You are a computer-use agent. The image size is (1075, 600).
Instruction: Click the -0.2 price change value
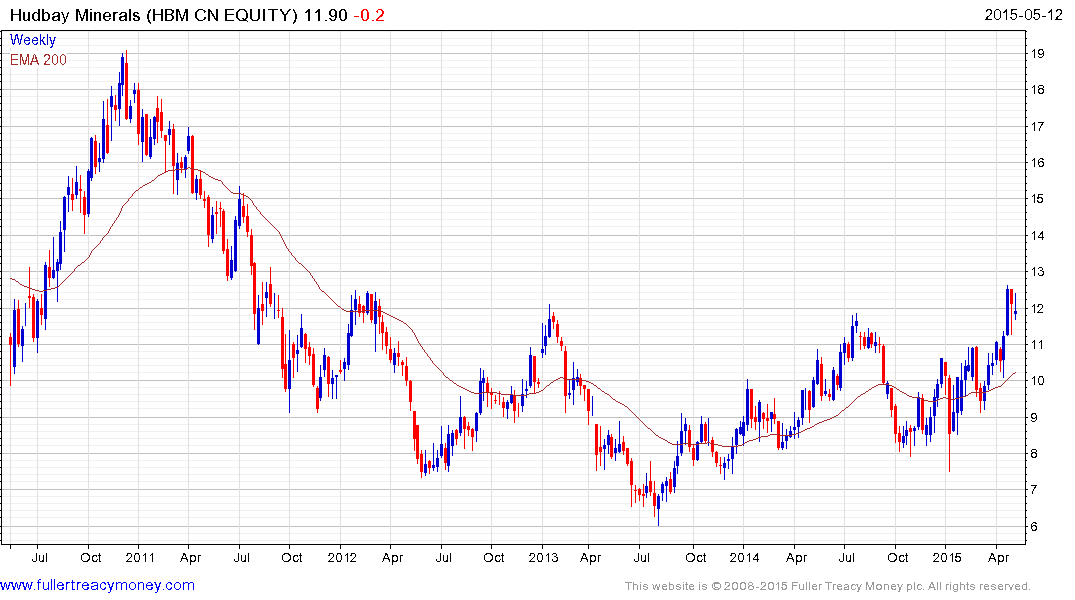tap(369, 15)
